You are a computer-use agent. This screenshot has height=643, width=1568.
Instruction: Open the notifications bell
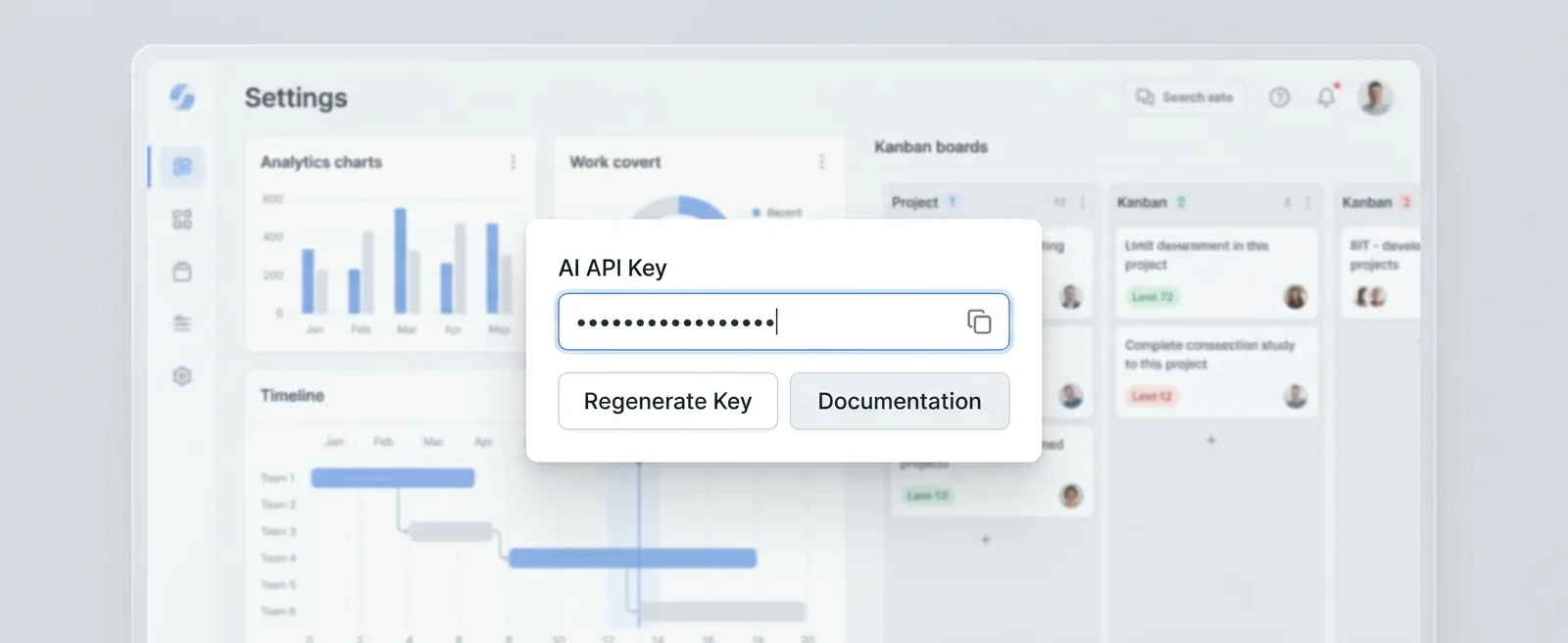pos(1327,96)
